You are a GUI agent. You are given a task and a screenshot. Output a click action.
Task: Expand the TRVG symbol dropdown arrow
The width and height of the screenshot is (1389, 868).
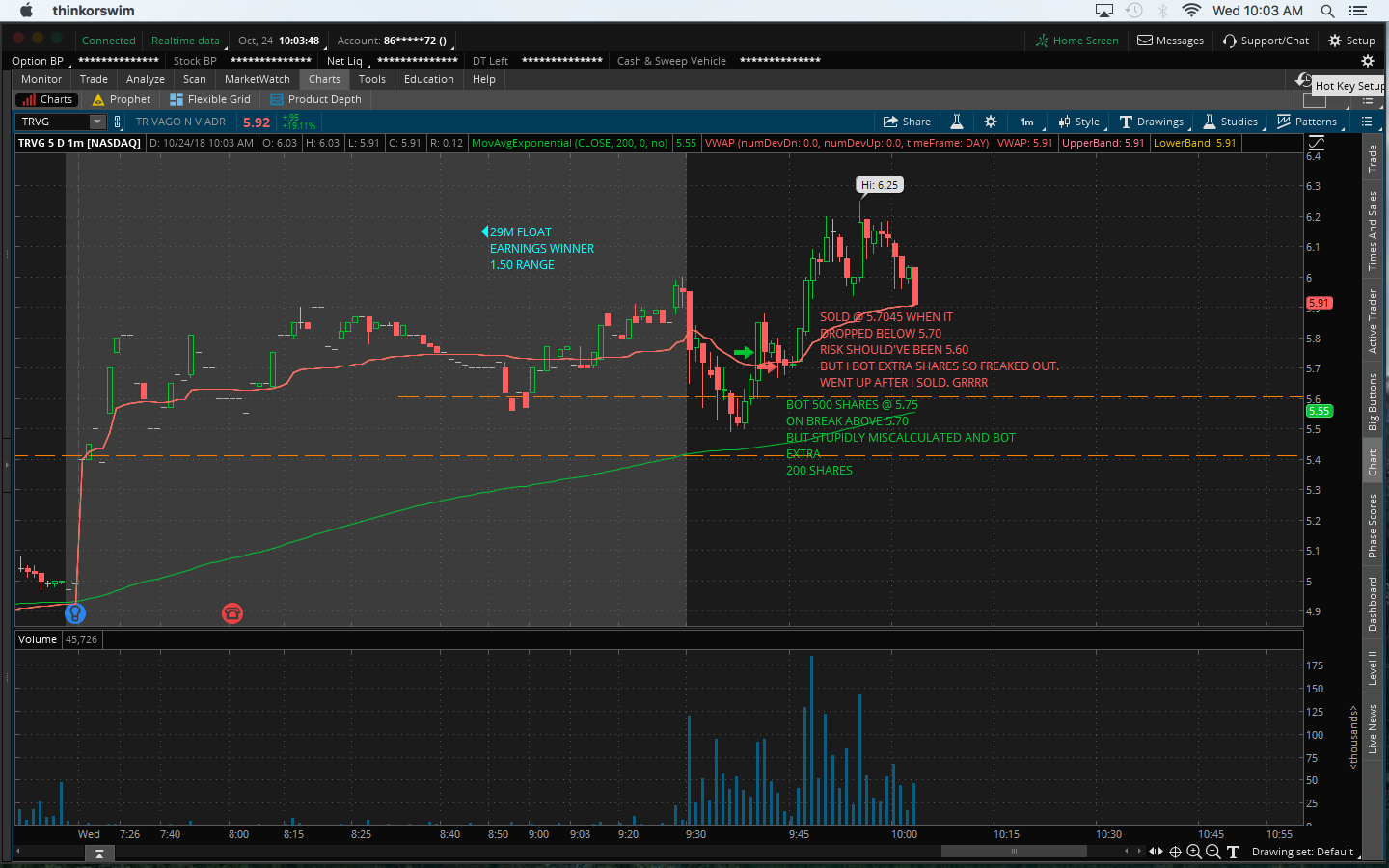click(97, 122)
